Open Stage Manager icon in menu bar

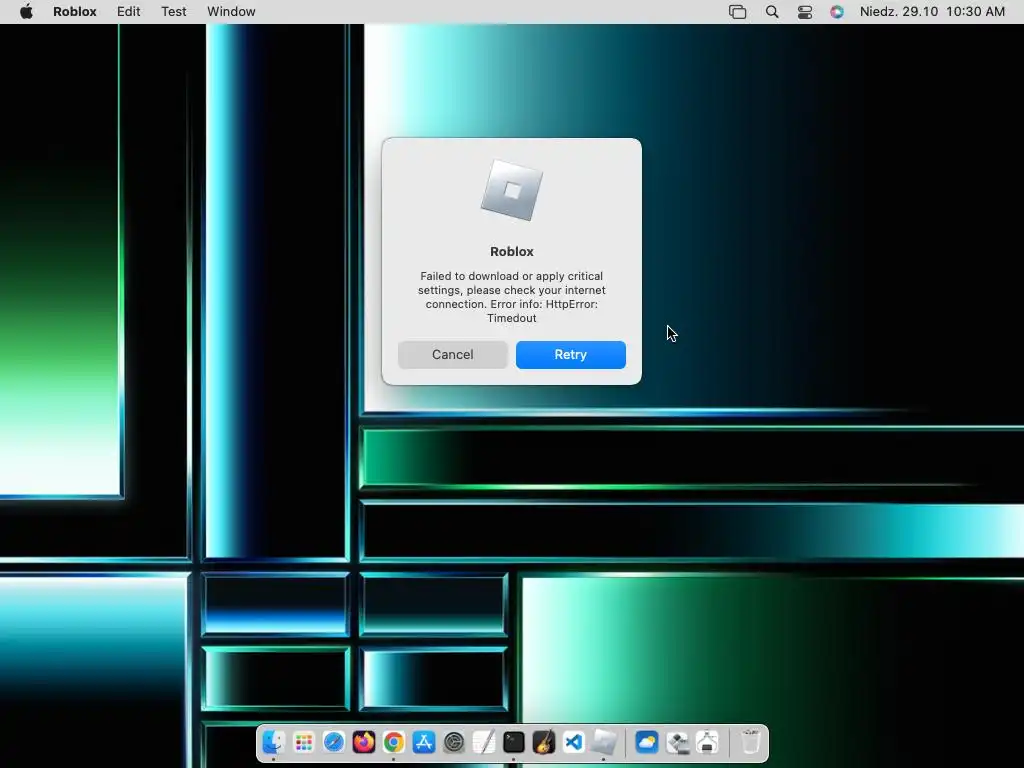click(x=737, y=12)
